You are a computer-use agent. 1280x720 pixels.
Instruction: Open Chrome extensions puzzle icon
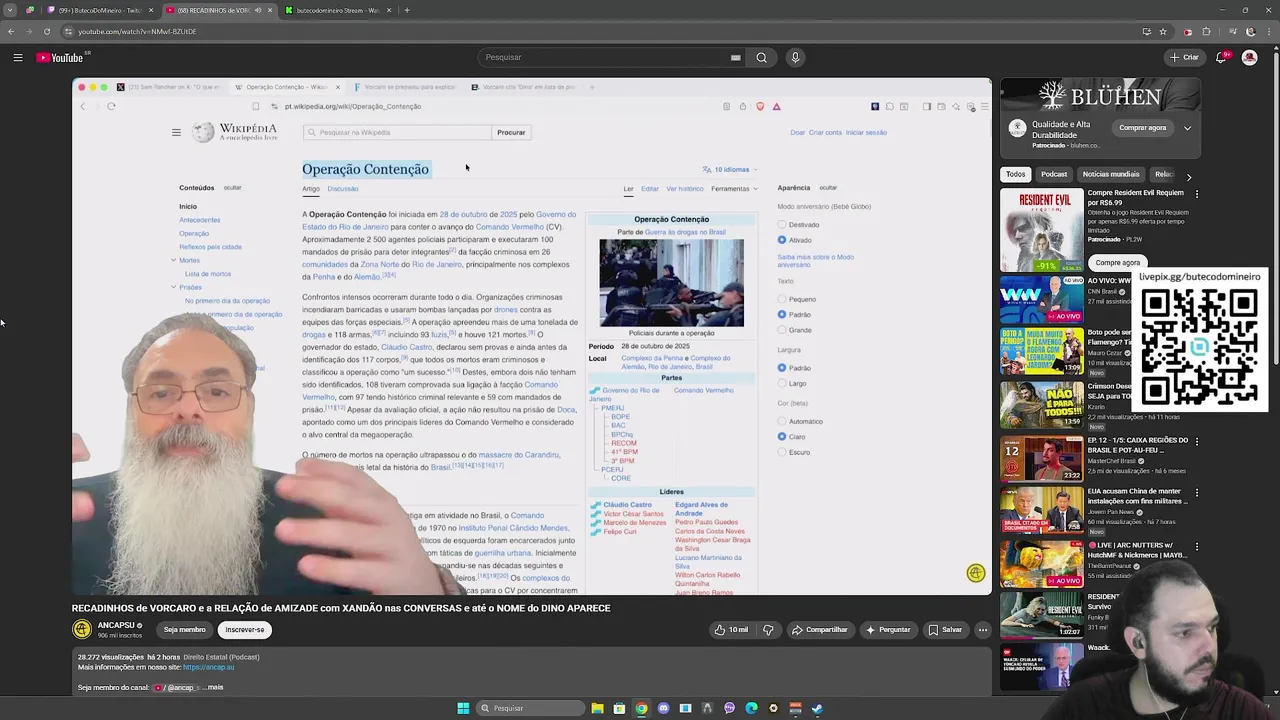tap(1206, 31)
